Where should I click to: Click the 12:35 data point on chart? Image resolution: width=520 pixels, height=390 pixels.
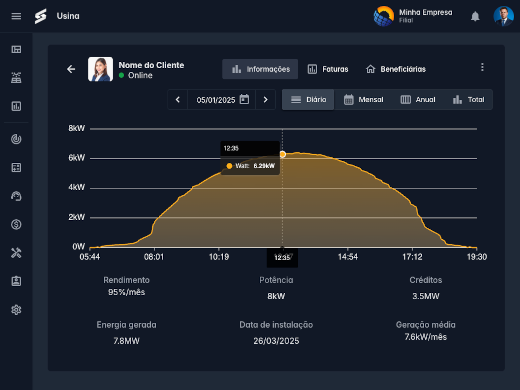click(283, 154)
